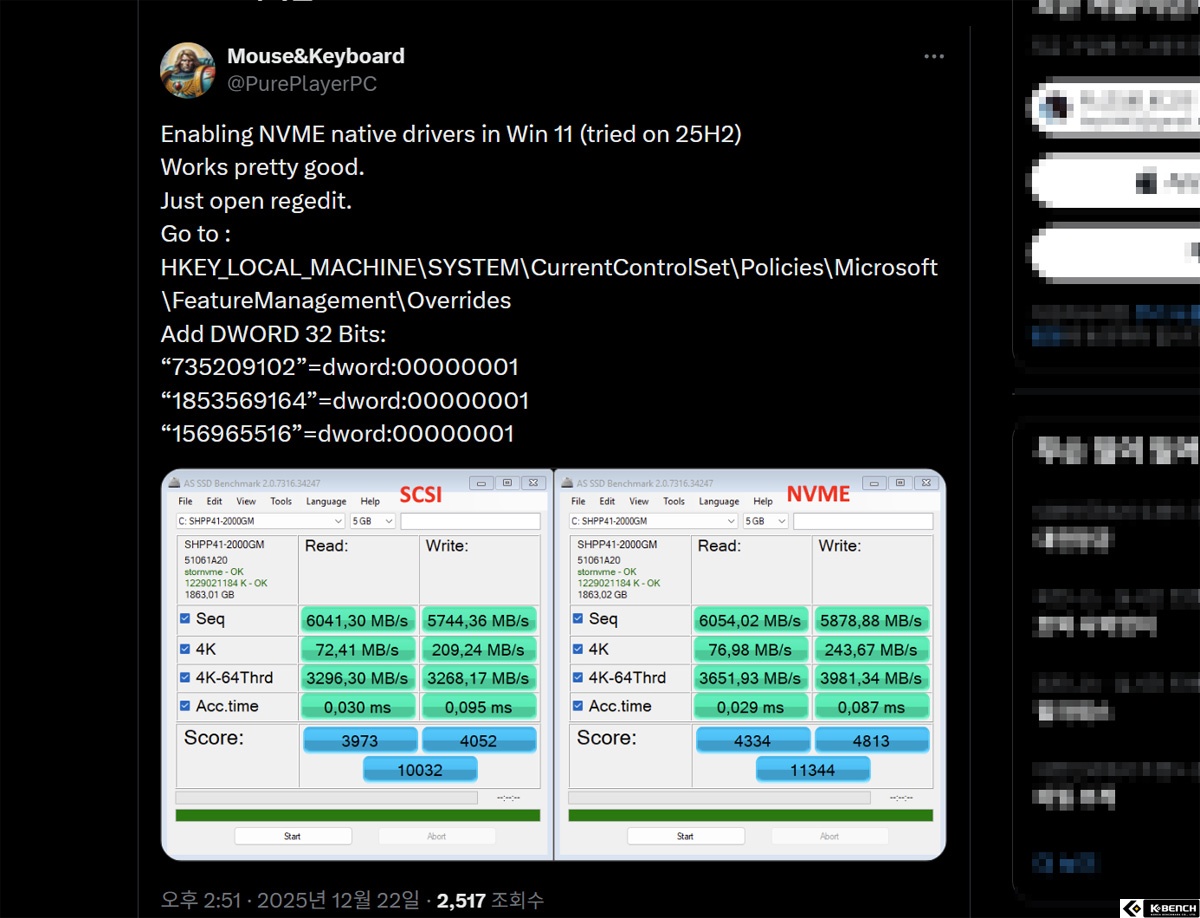Select access time value 0,087 ms
This screenshot has width=1200, height=918.
point(873,707)
